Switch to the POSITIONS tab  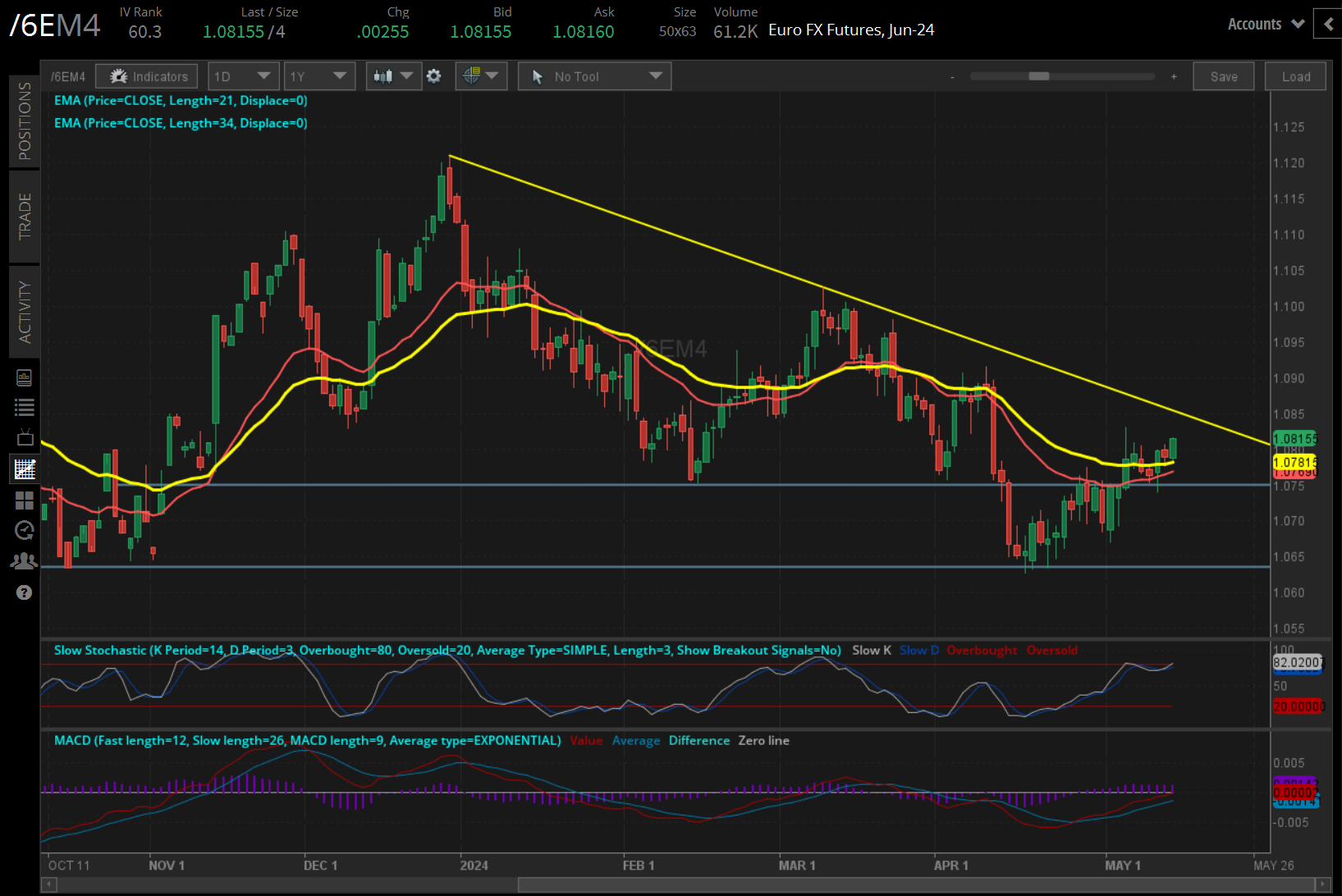[25, 121]
